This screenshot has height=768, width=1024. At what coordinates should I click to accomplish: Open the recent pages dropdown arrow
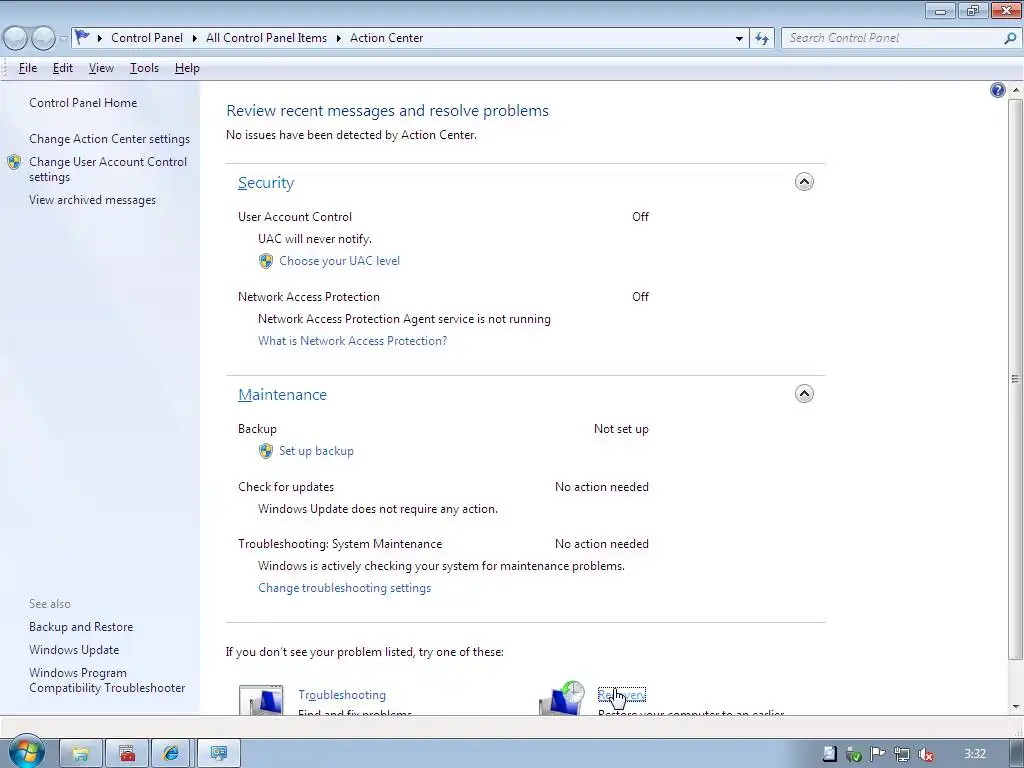pos(63,39)
